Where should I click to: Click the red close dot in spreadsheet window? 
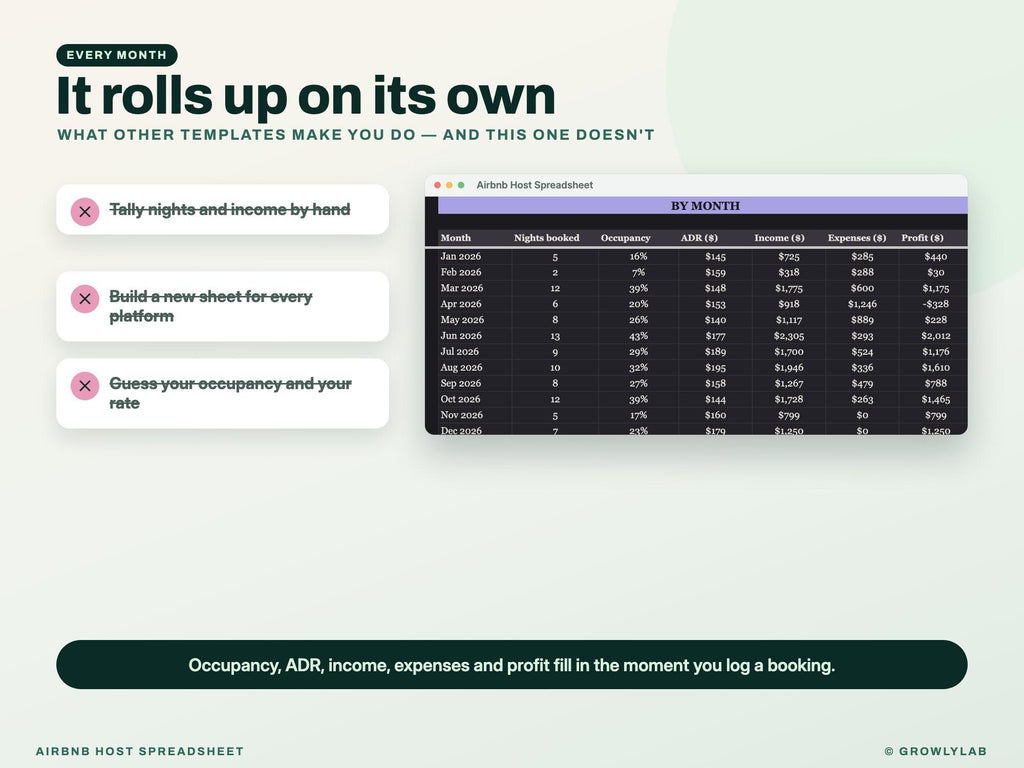[x=438, y=185]
